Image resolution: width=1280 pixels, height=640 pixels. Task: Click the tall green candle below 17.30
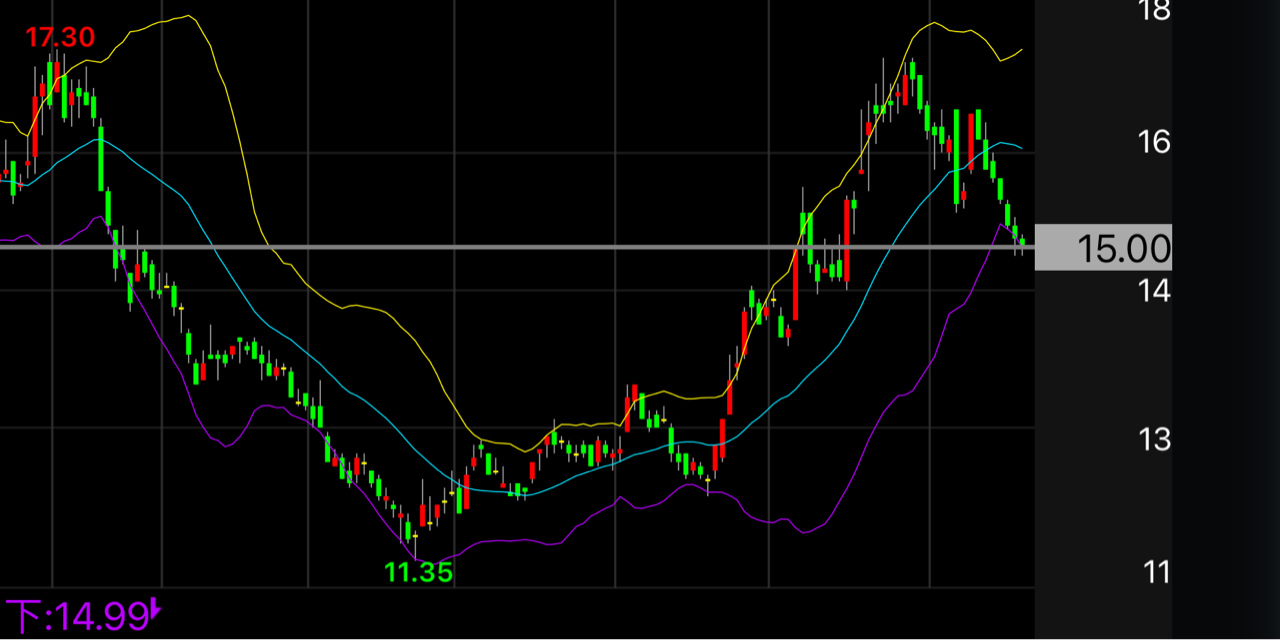(50, 84)
